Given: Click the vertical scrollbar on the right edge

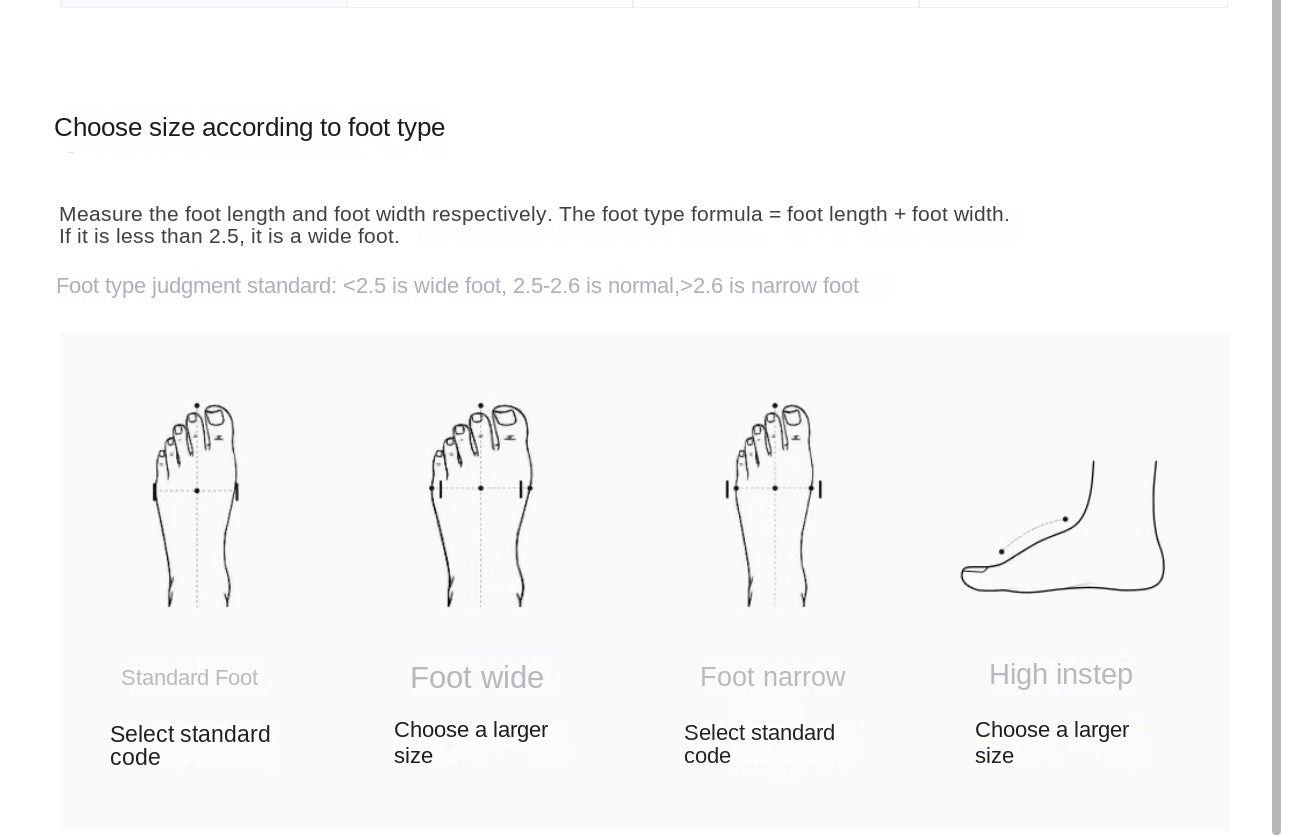Looking at the screenshot, I should 1276,400.
